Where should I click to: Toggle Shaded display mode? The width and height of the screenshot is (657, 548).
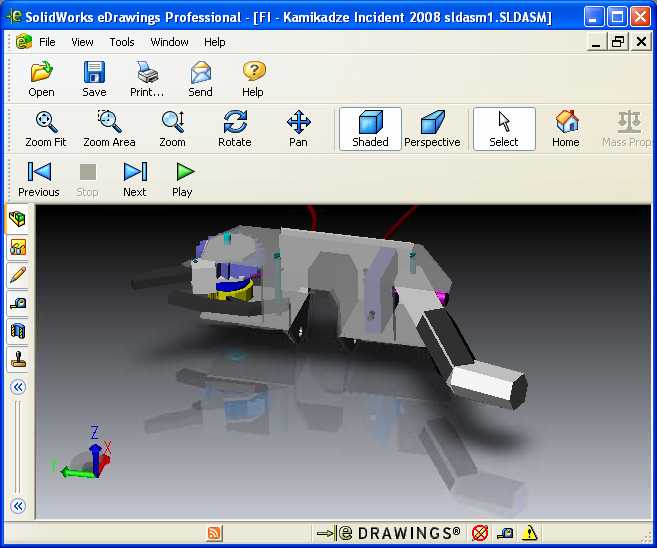click(370, 129)
